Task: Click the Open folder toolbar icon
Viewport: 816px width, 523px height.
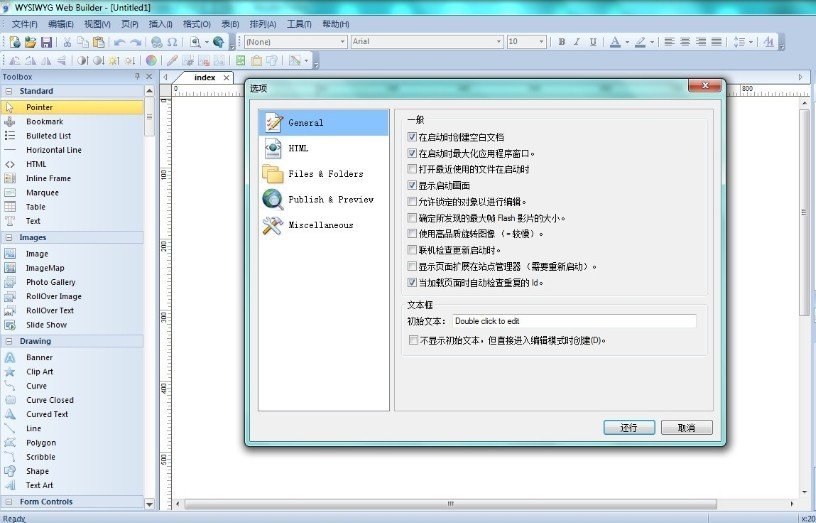Action: (x=31, y=42)
